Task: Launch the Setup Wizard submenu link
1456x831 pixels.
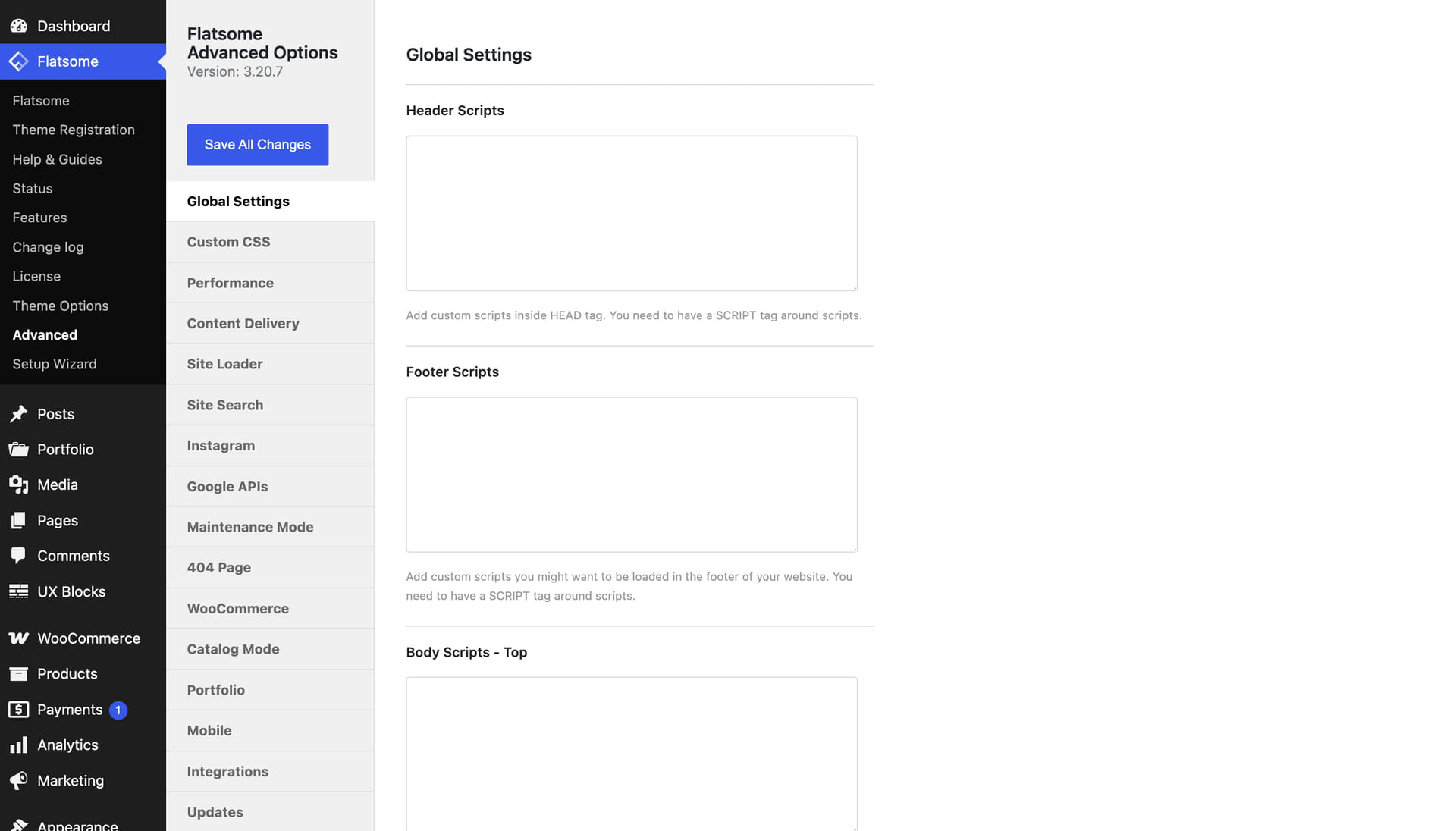Action: [55, 364]
